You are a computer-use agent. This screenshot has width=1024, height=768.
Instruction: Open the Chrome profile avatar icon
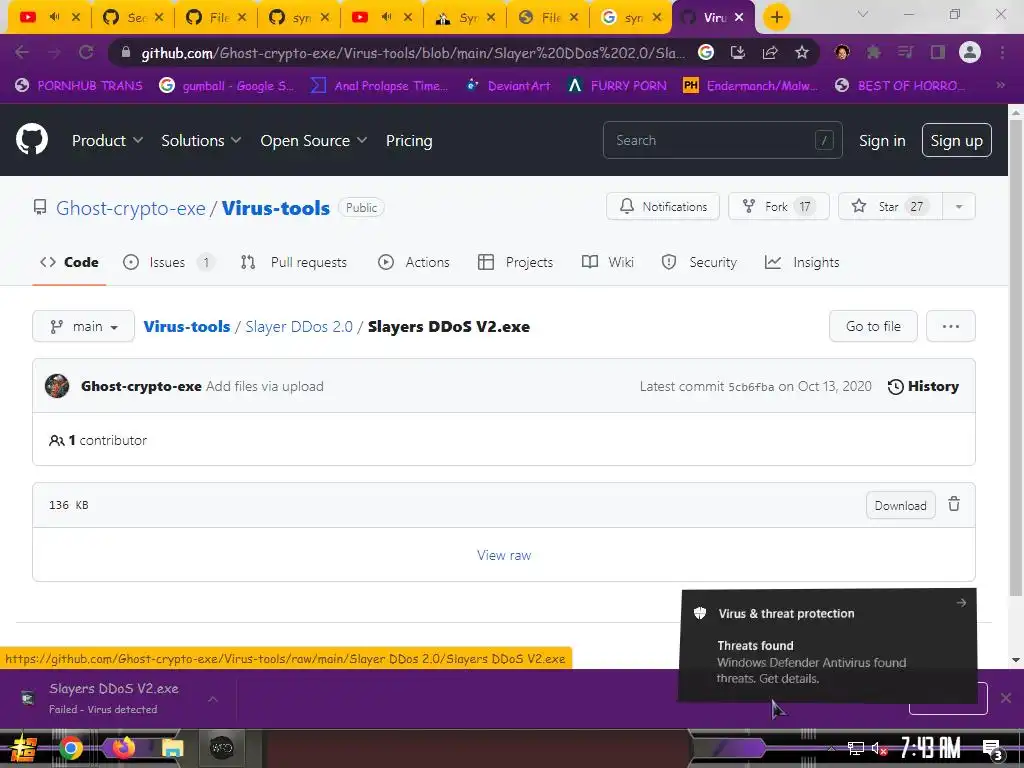[970, 52]
